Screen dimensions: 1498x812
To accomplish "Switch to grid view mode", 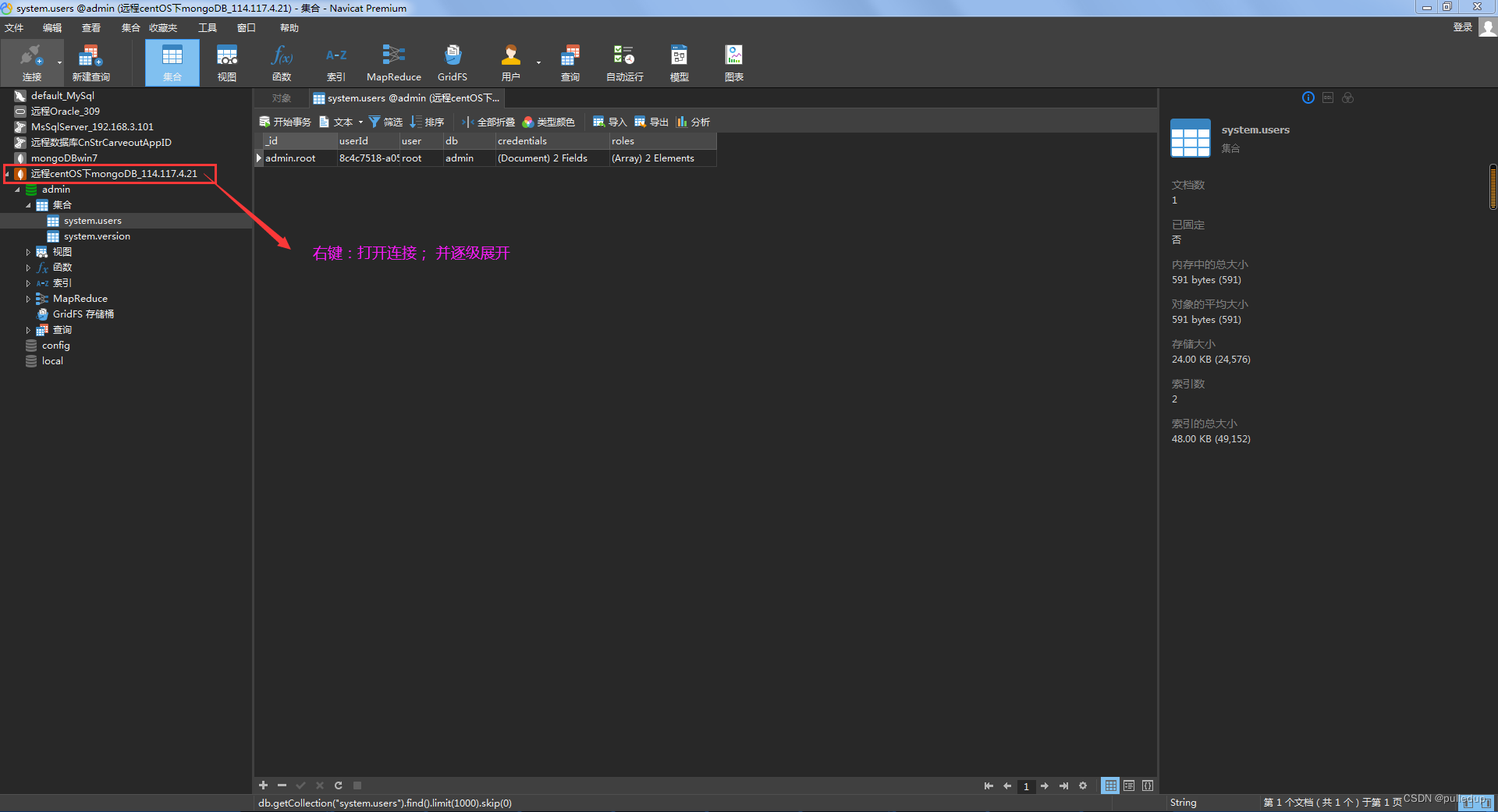I will 1110,785.
